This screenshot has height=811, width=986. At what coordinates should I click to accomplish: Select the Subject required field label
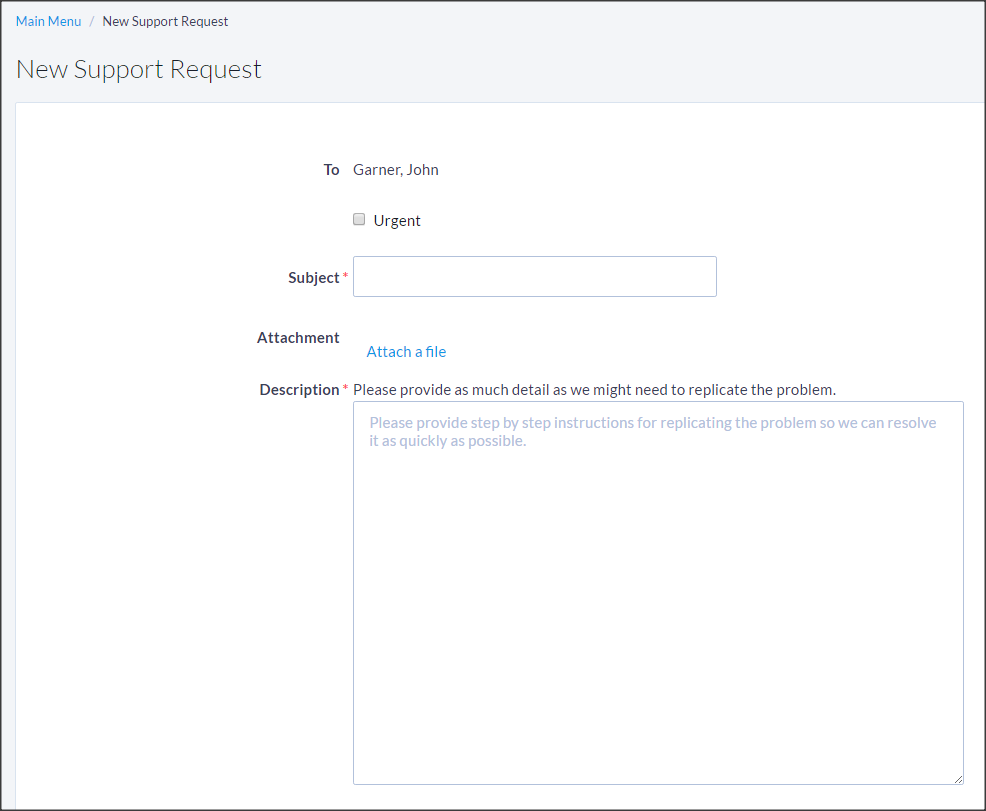coord(314,277)
